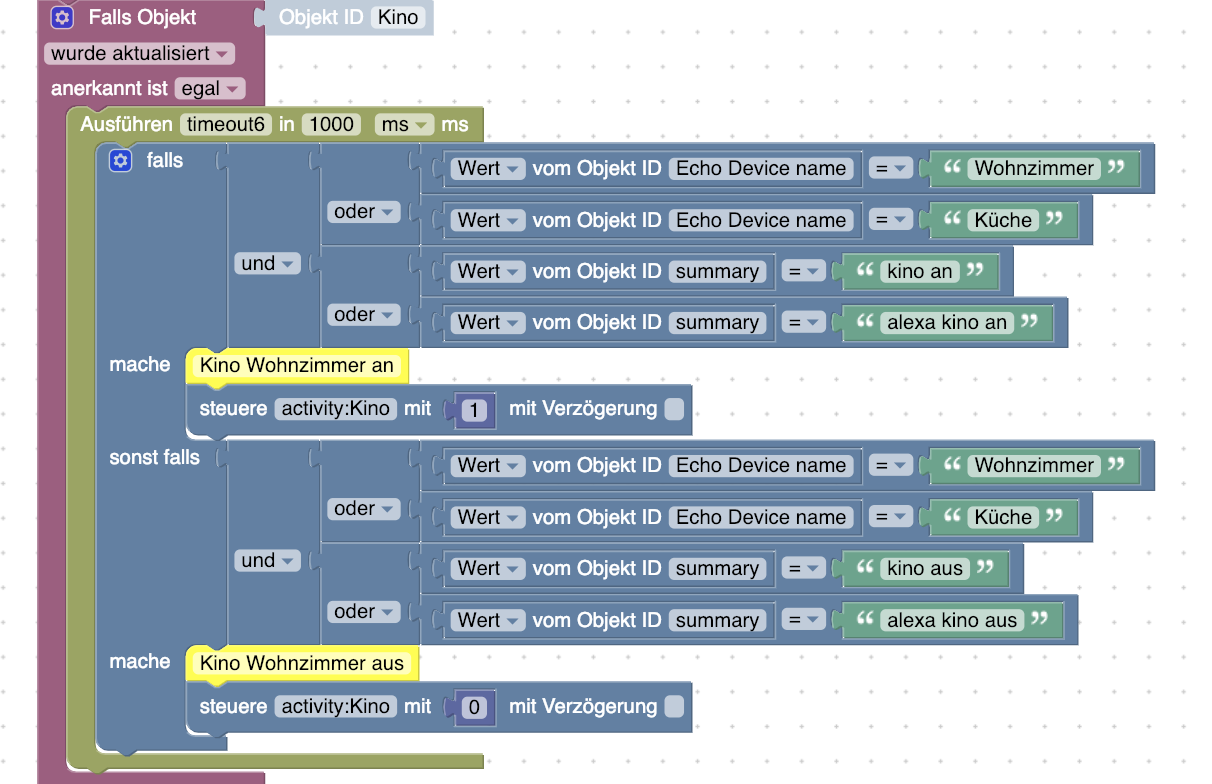Open the Wert dropdown in the 'alexa kino aus' row
Image resolution: width=1212 pixels, height=784 pixels.
tap(488, 620)
